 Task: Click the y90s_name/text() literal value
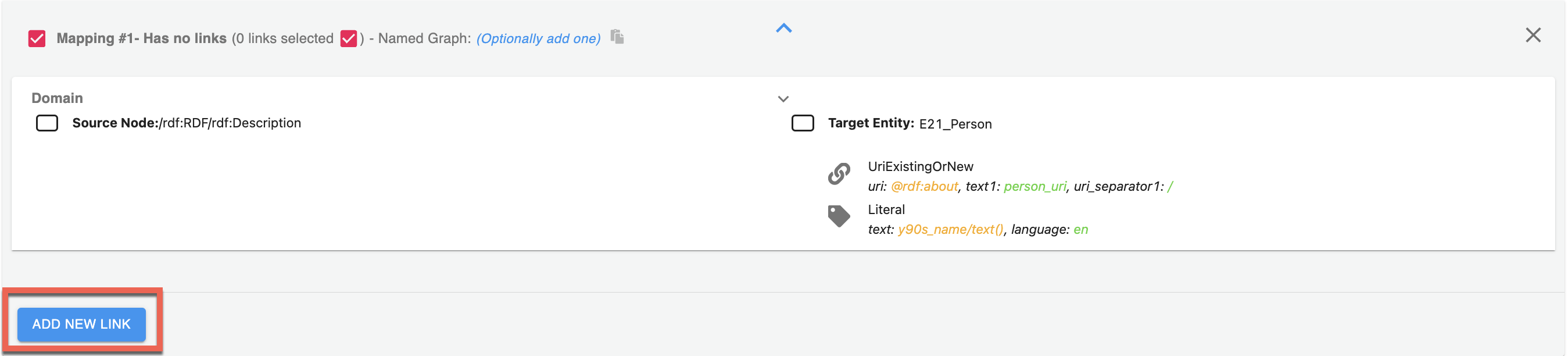(950, 230)
